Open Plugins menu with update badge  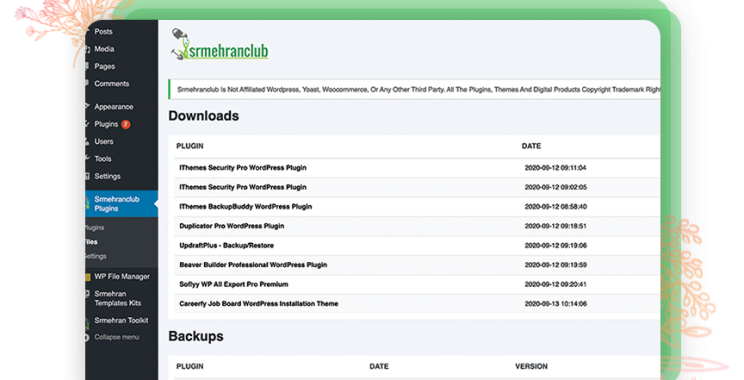(106, 124)
